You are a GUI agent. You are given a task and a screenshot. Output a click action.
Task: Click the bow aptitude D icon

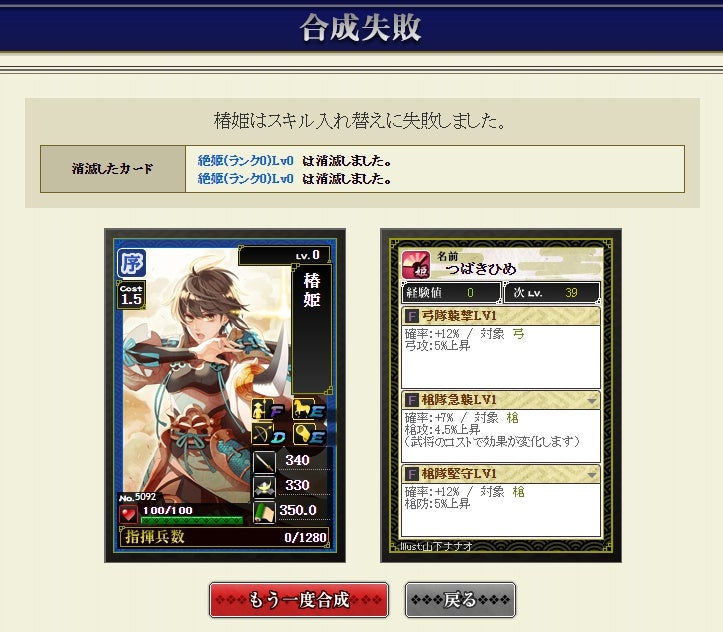(x=268, y=434)
